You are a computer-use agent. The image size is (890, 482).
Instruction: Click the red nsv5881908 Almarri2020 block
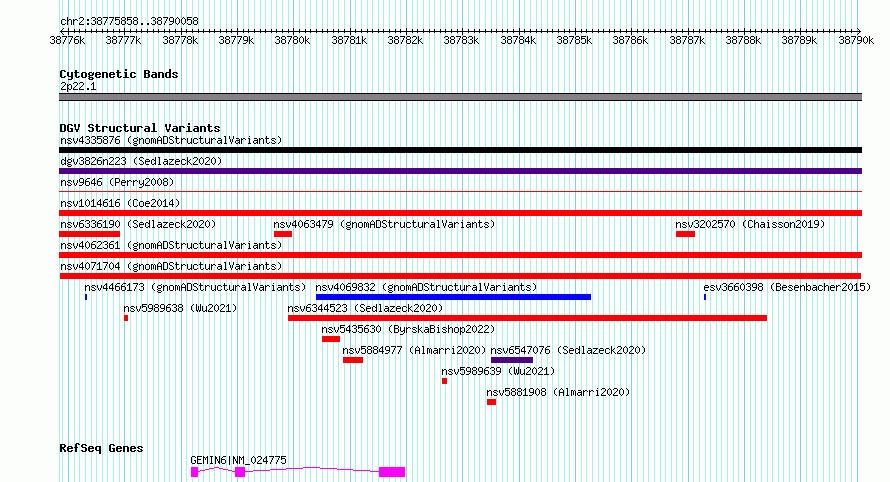point(492,402)
